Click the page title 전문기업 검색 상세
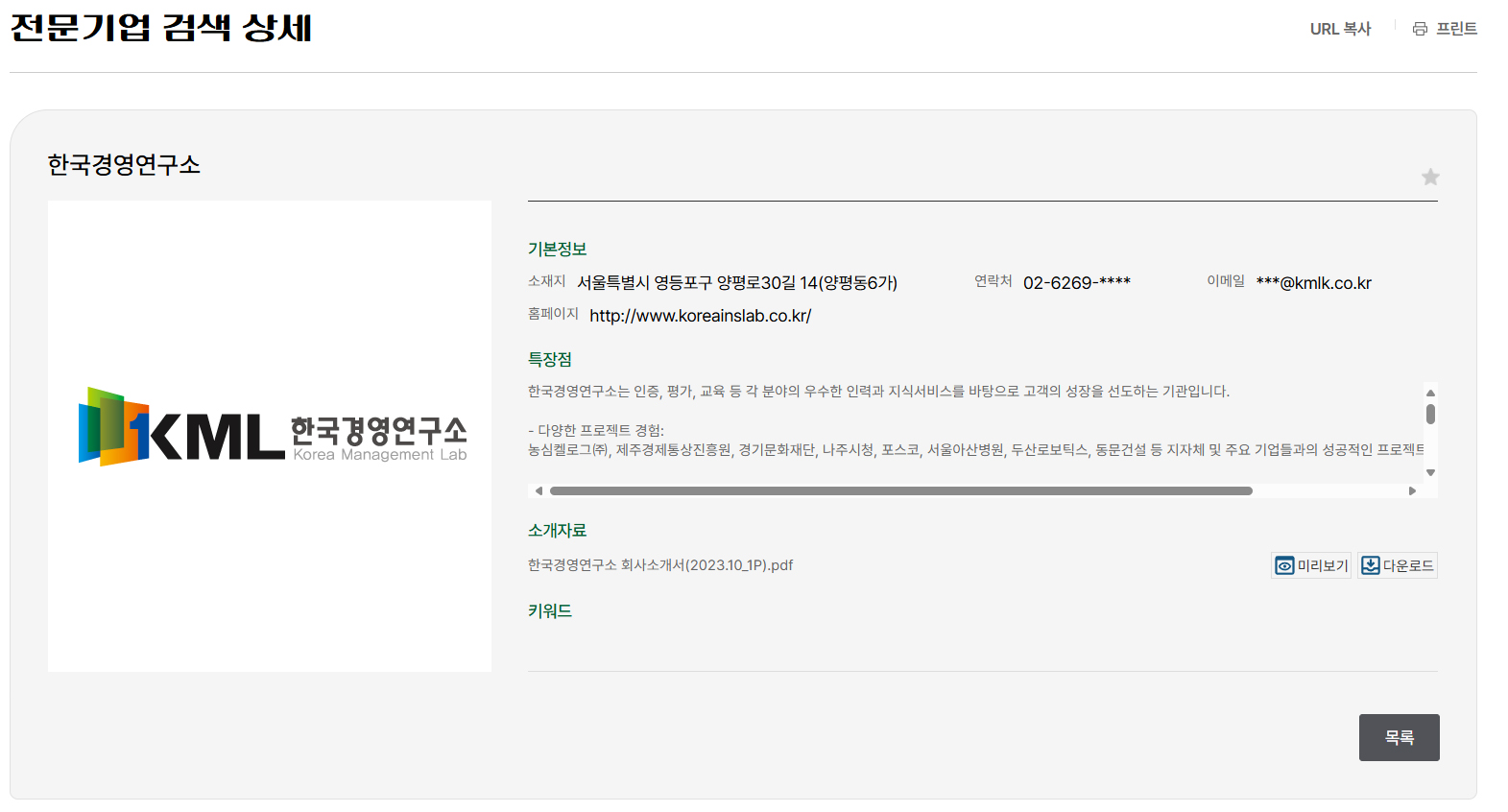Viewport: 1508px width, 812px height. point(161,27)
